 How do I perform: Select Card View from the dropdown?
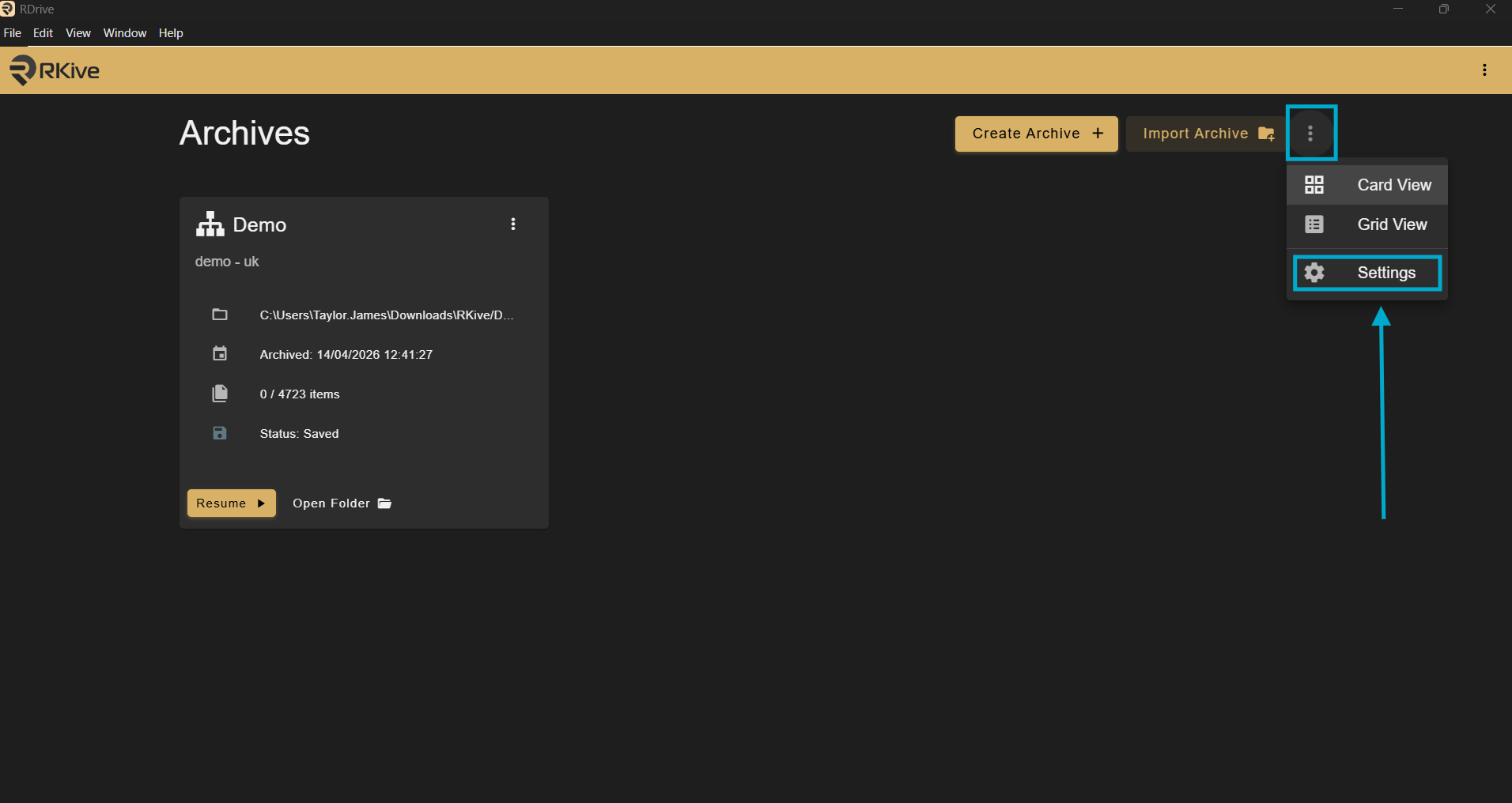click(x=1367, y=185)
